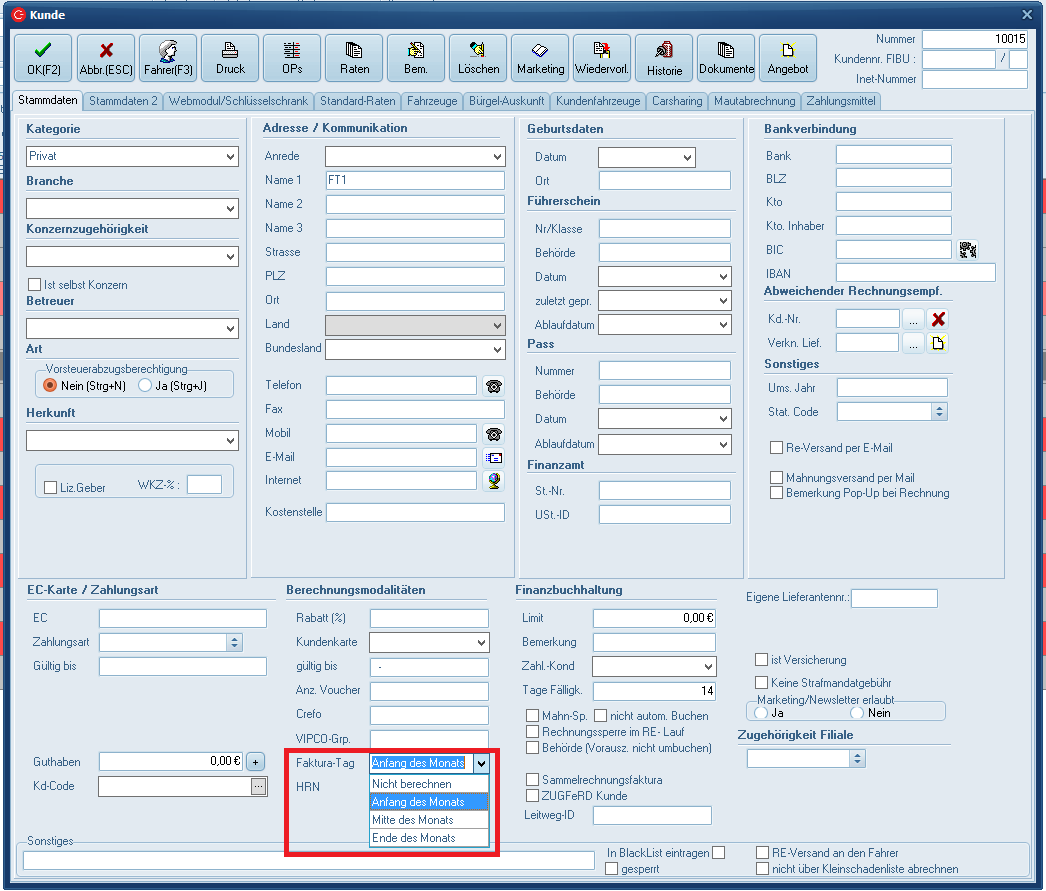The width and height of the screenshot is (1046, 891).
Task: Click the red X next to Kd.-Nr.
Action: coord(938,319)
